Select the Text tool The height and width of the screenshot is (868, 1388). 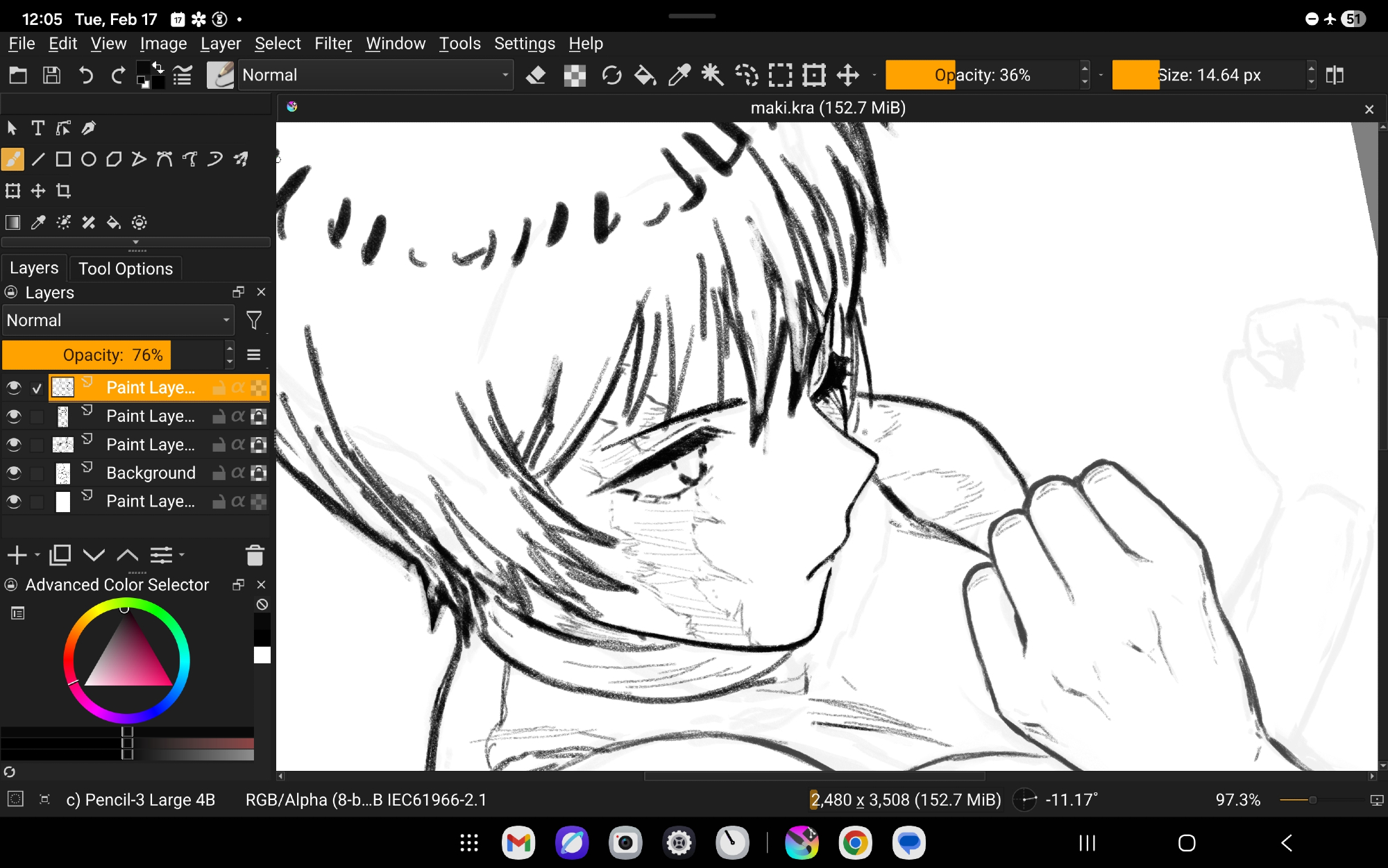click(x=37, y=128)
